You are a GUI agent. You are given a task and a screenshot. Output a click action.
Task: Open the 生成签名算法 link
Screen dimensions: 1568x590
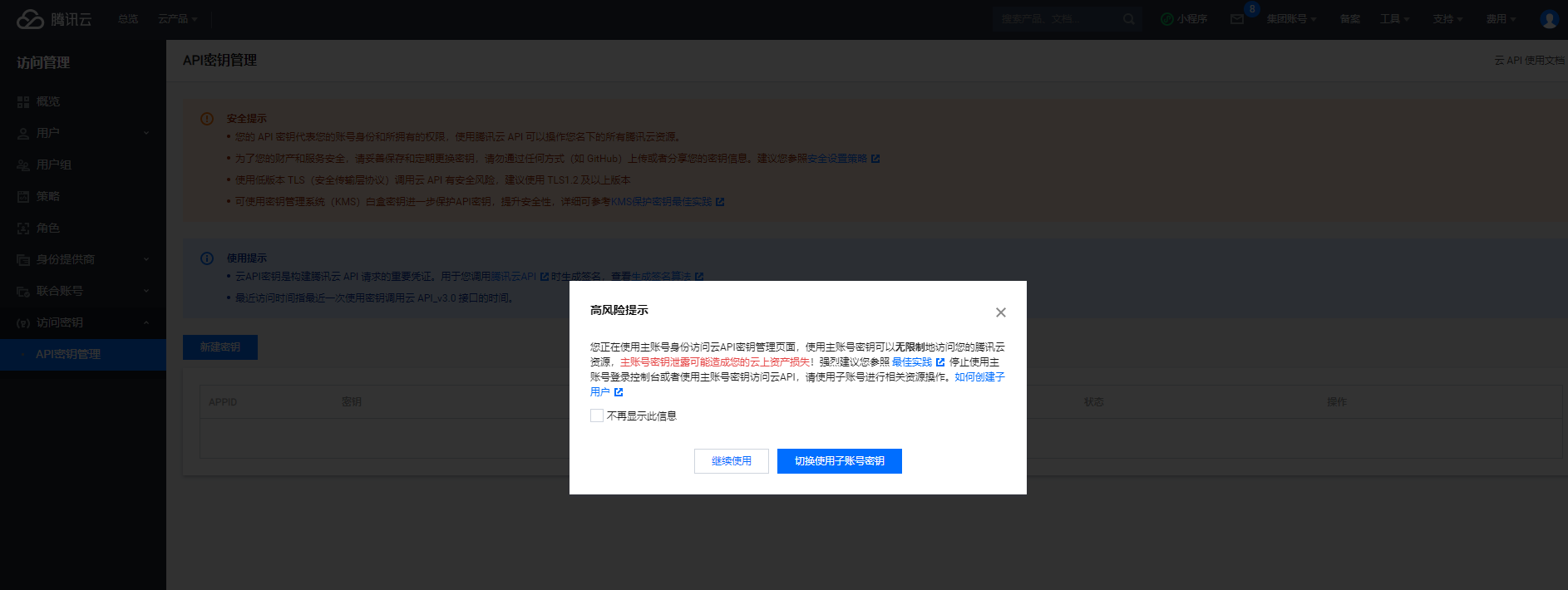point(661,277)
